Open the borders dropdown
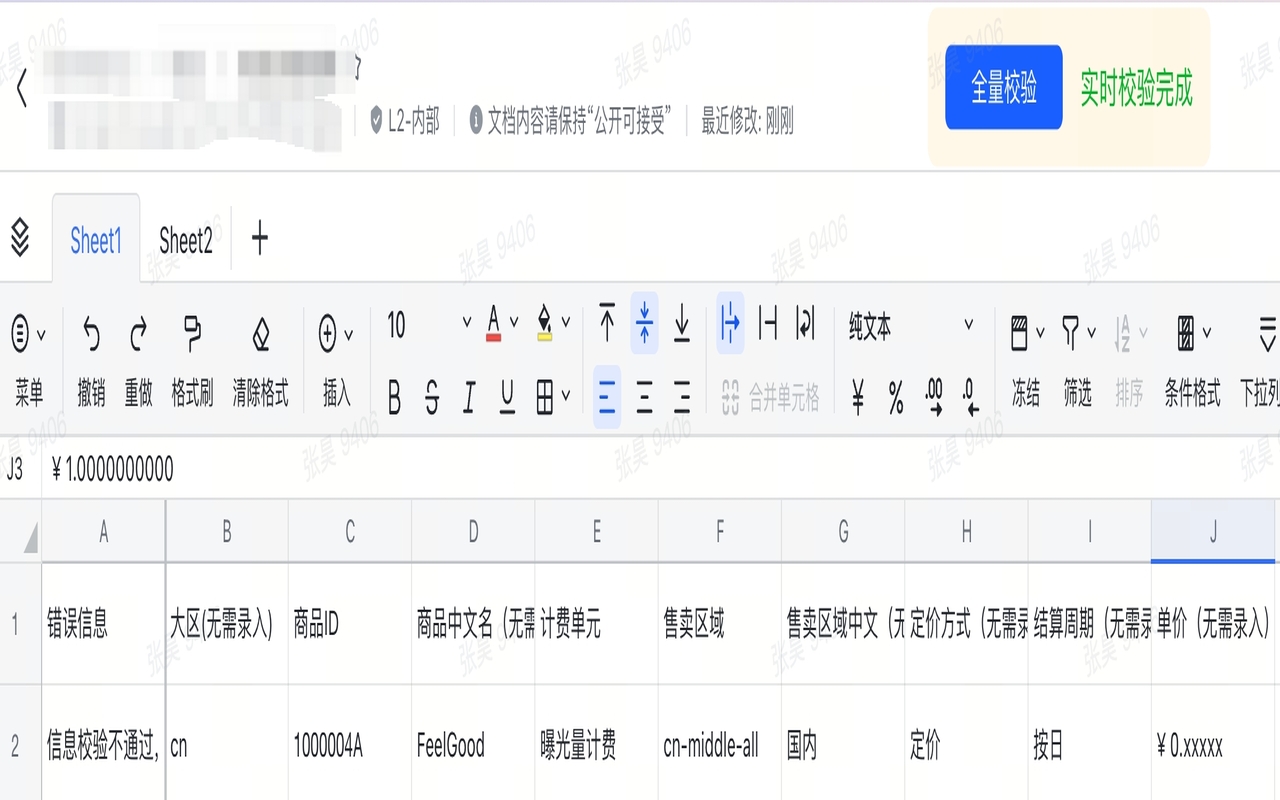 tap(552, 398)
